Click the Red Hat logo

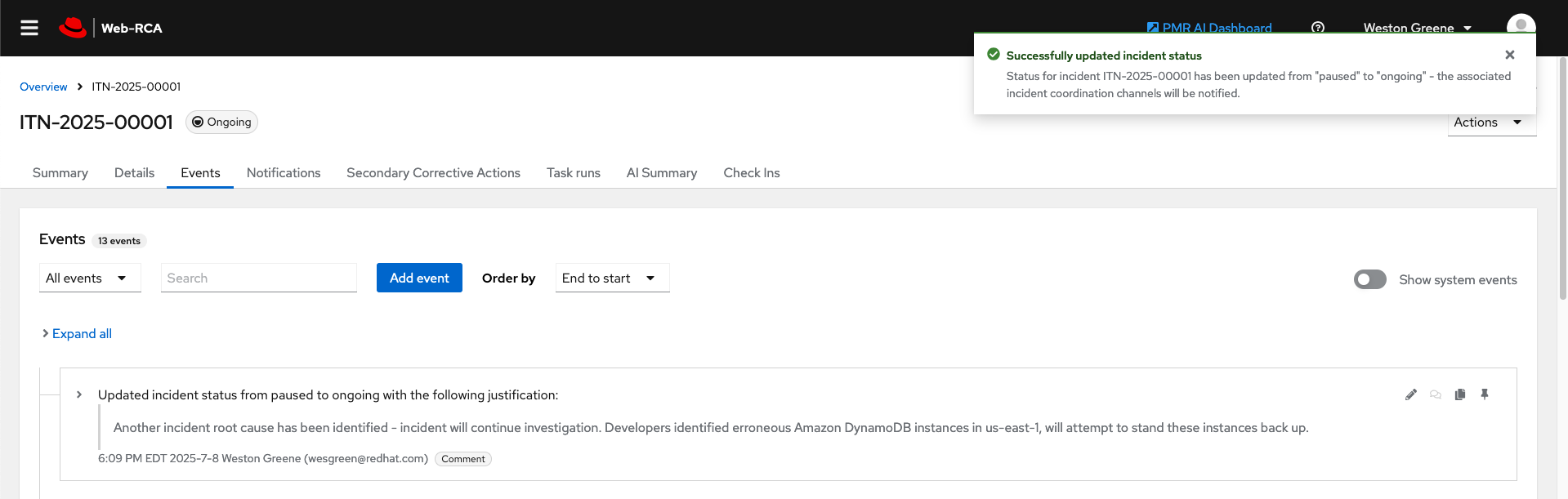[73, 28]
